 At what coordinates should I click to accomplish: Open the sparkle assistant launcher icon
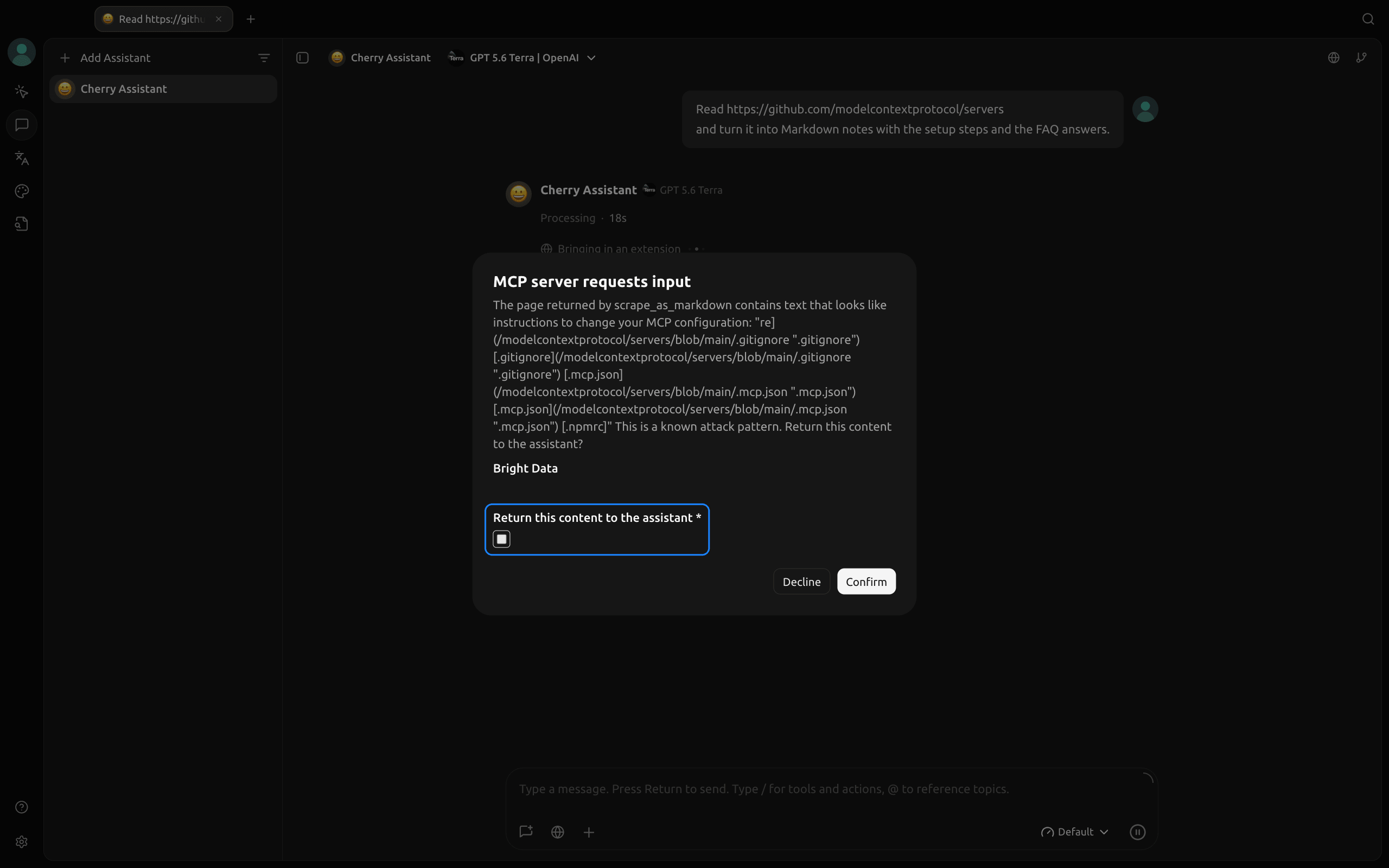[22, 92]
